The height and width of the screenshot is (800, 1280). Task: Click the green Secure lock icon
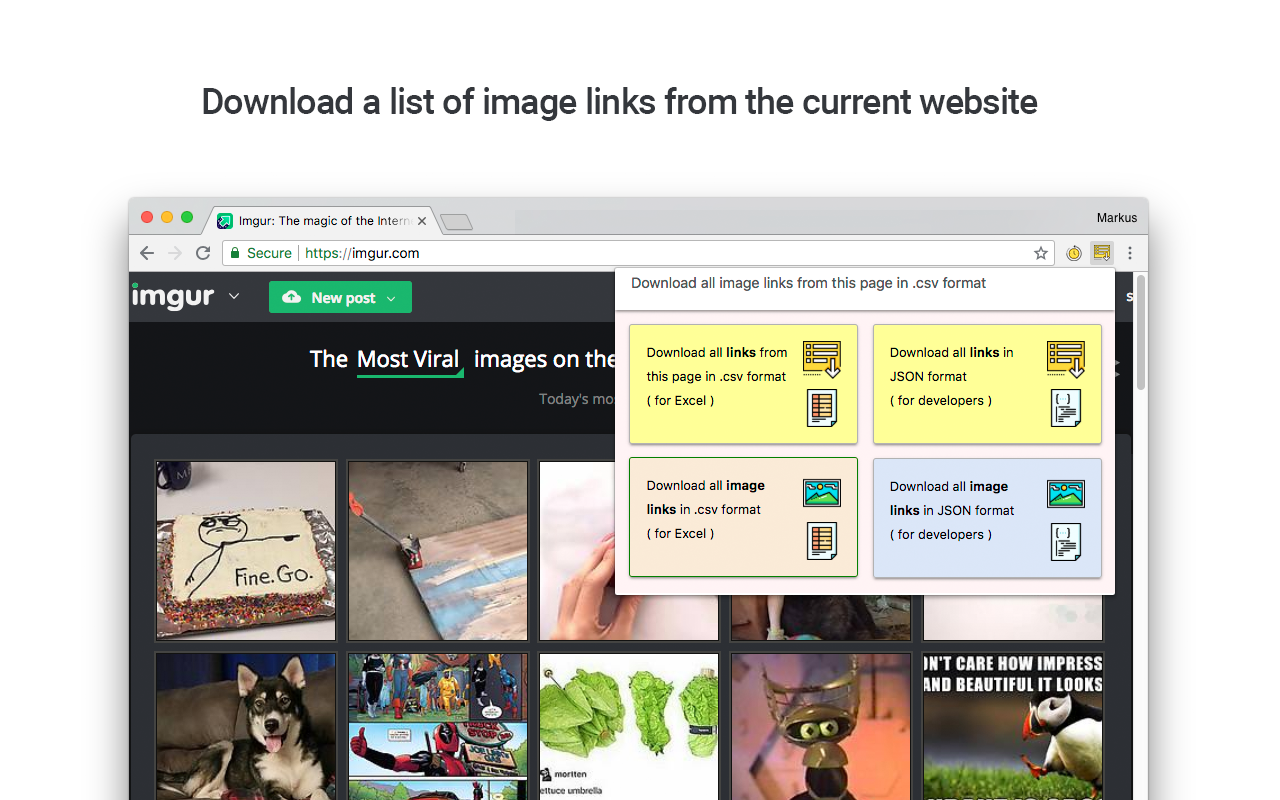pos(235,253)
